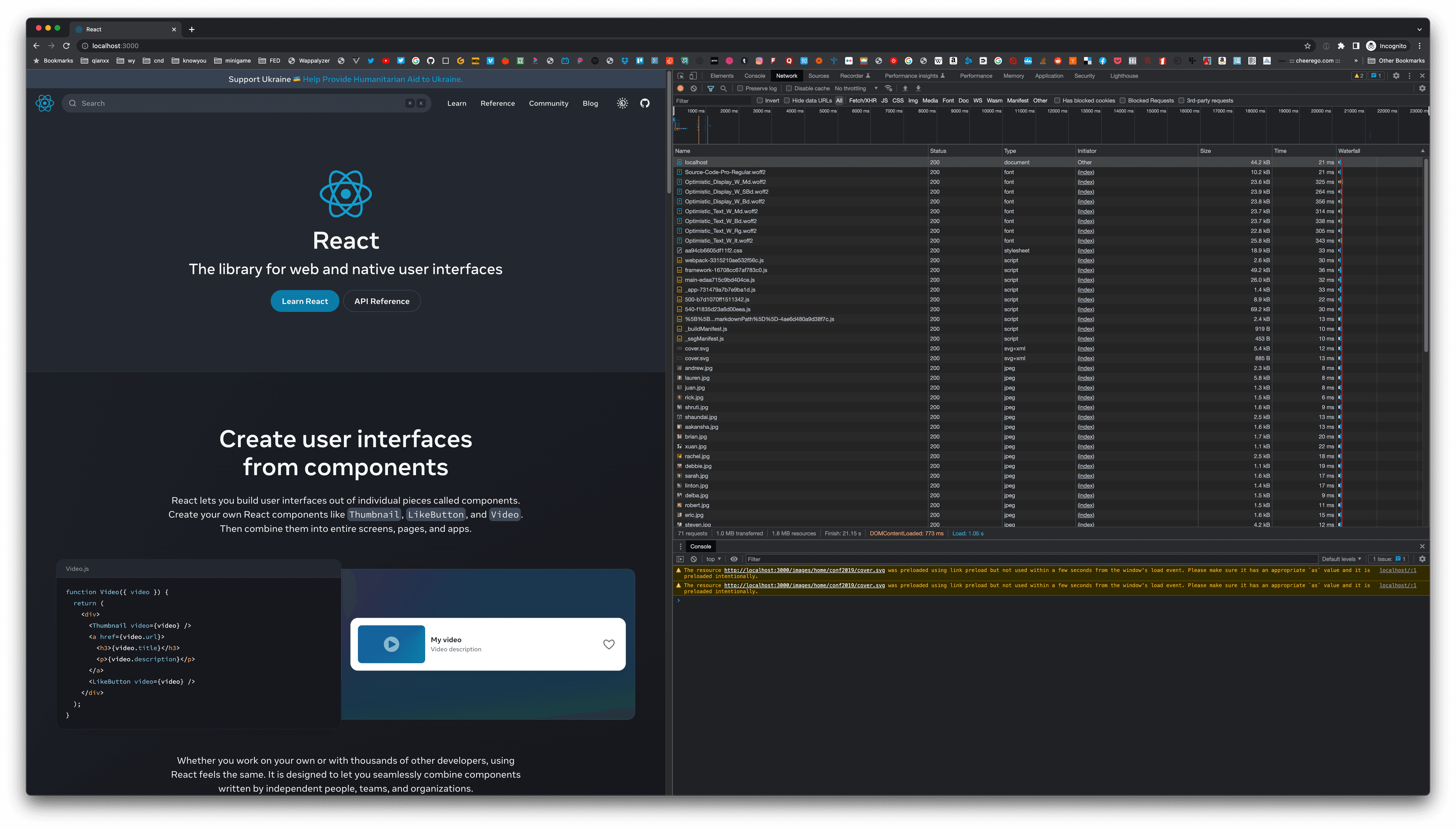Click the Learn React button

(305, 301)
